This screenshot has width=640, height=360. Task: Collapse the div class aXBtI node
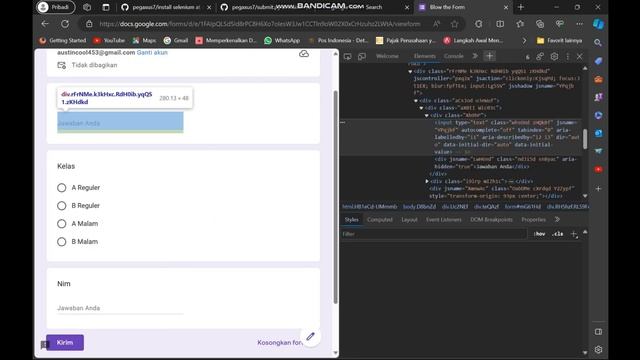(422, 108)
